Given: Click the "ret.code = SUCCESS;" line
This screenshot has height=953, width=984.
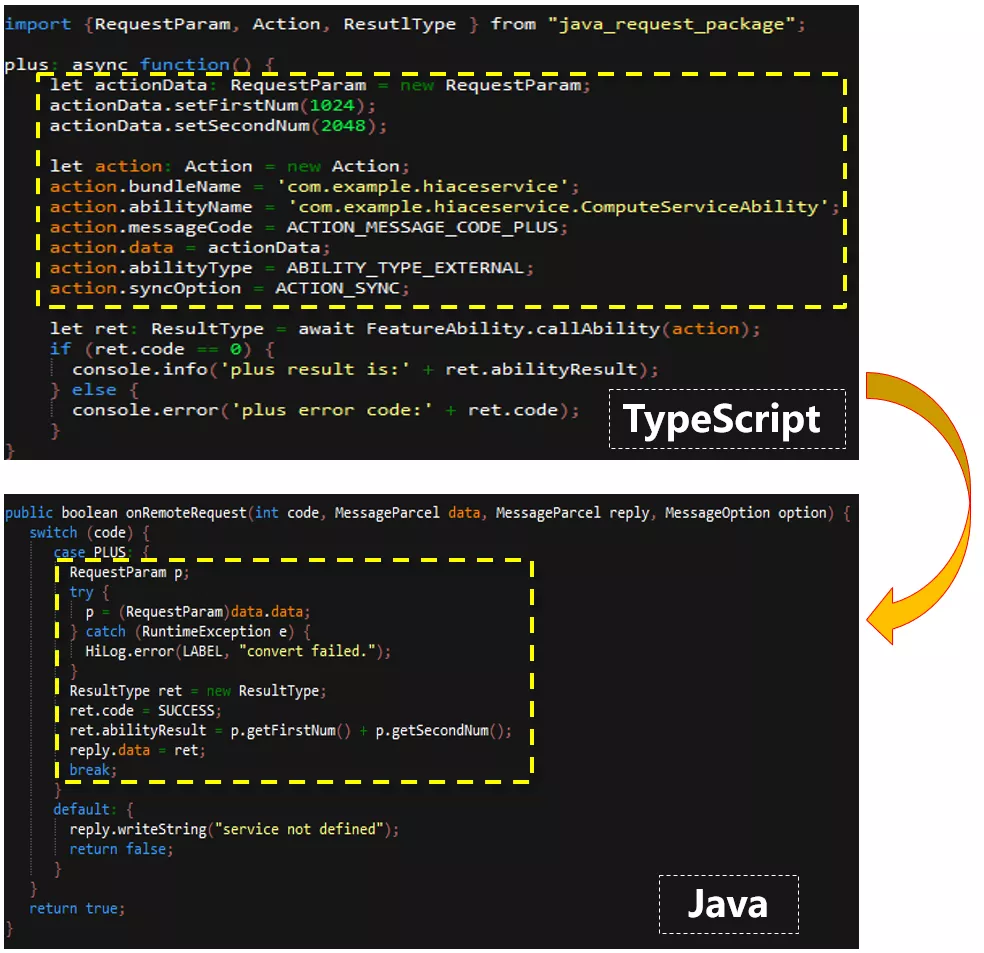Looking at the screenshot, I should click(146, 711).
